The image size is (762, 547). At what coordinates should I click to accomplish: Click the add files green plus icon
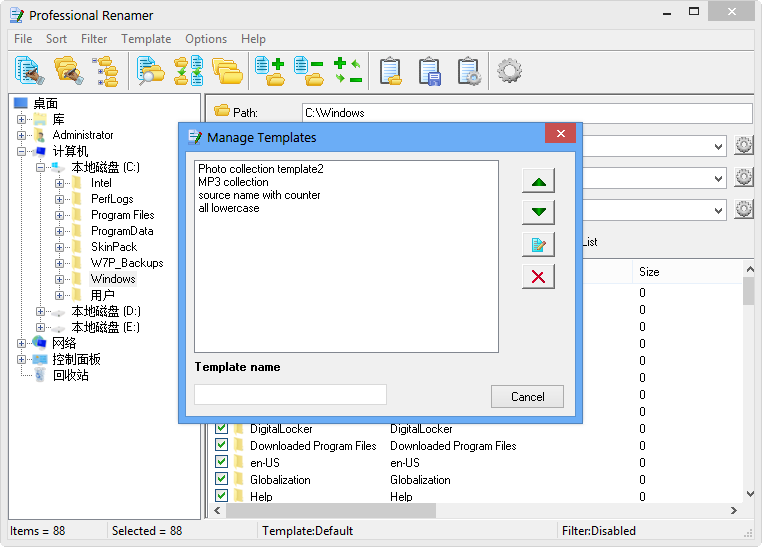(x=269, y=71)
